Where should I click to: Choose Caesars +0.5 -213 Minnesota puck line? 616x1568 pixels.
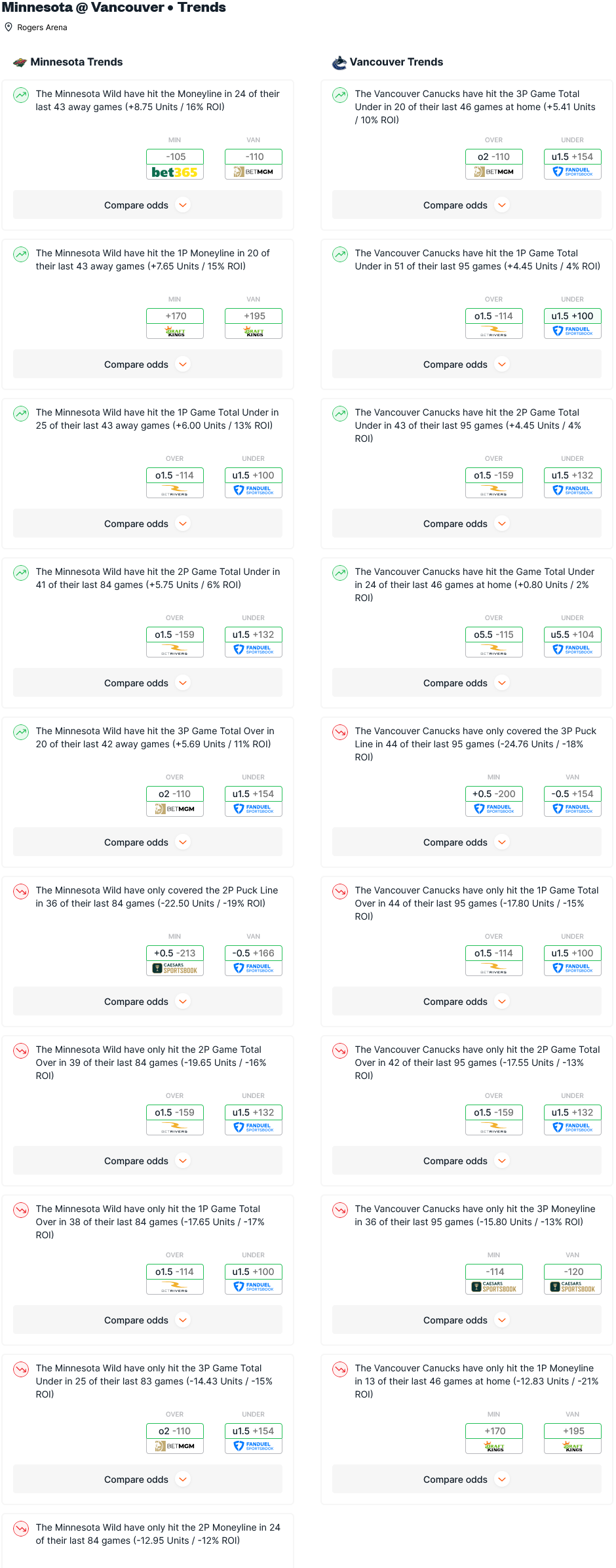point(175,960)
